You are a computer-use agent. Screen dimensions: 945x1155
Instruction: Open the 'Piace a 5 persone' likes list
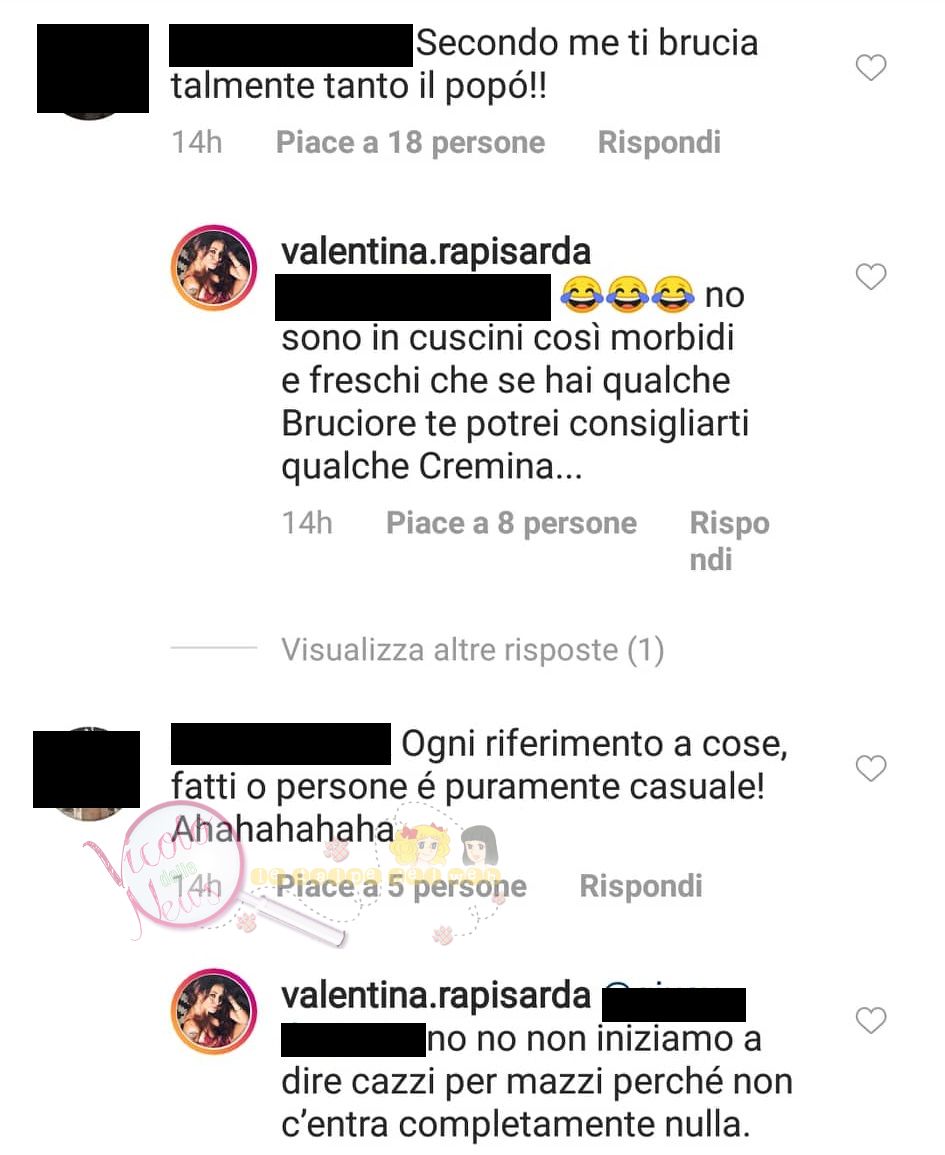tap(401, 885)
